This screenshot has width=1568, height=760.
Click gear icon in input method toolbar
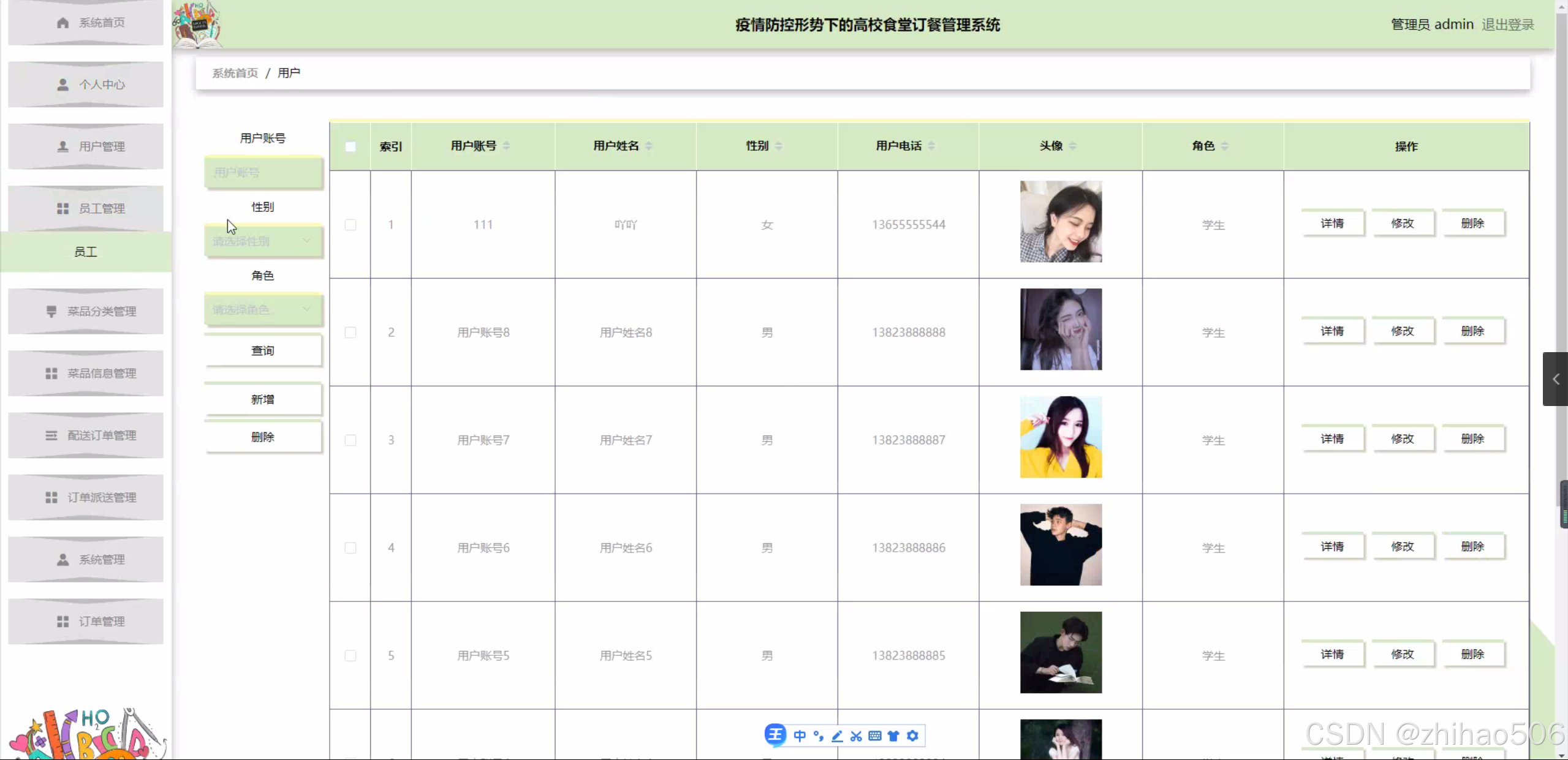(912, 736)
